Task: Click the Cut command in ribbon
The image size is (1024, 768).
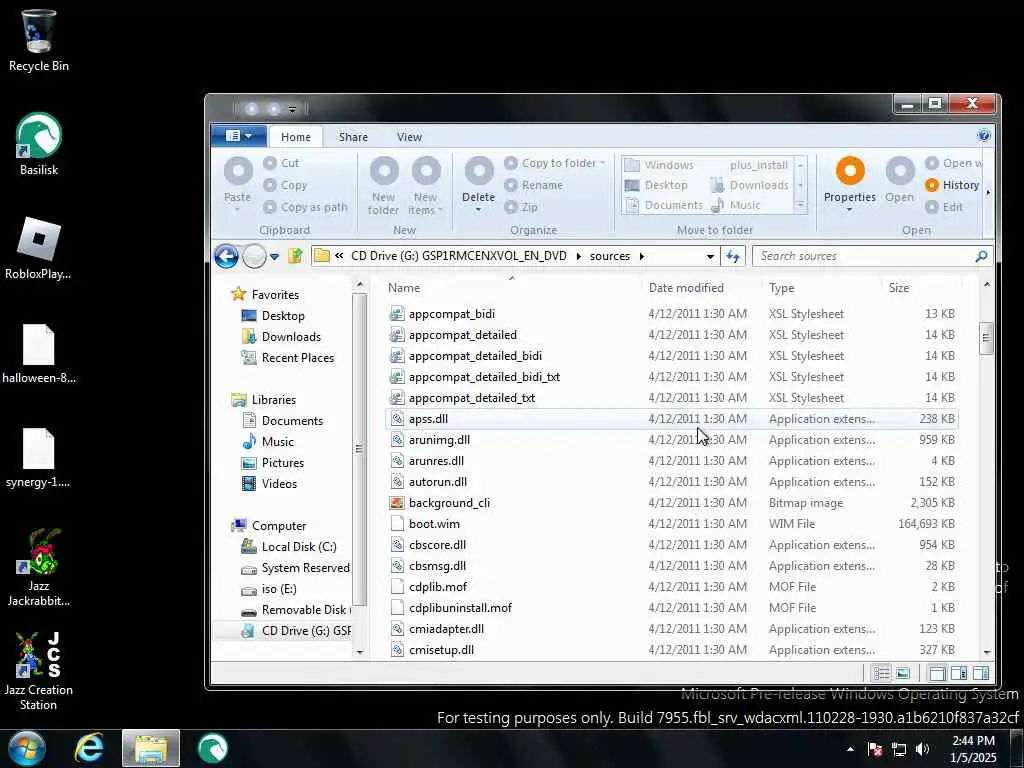Action: tap(281, 163)
